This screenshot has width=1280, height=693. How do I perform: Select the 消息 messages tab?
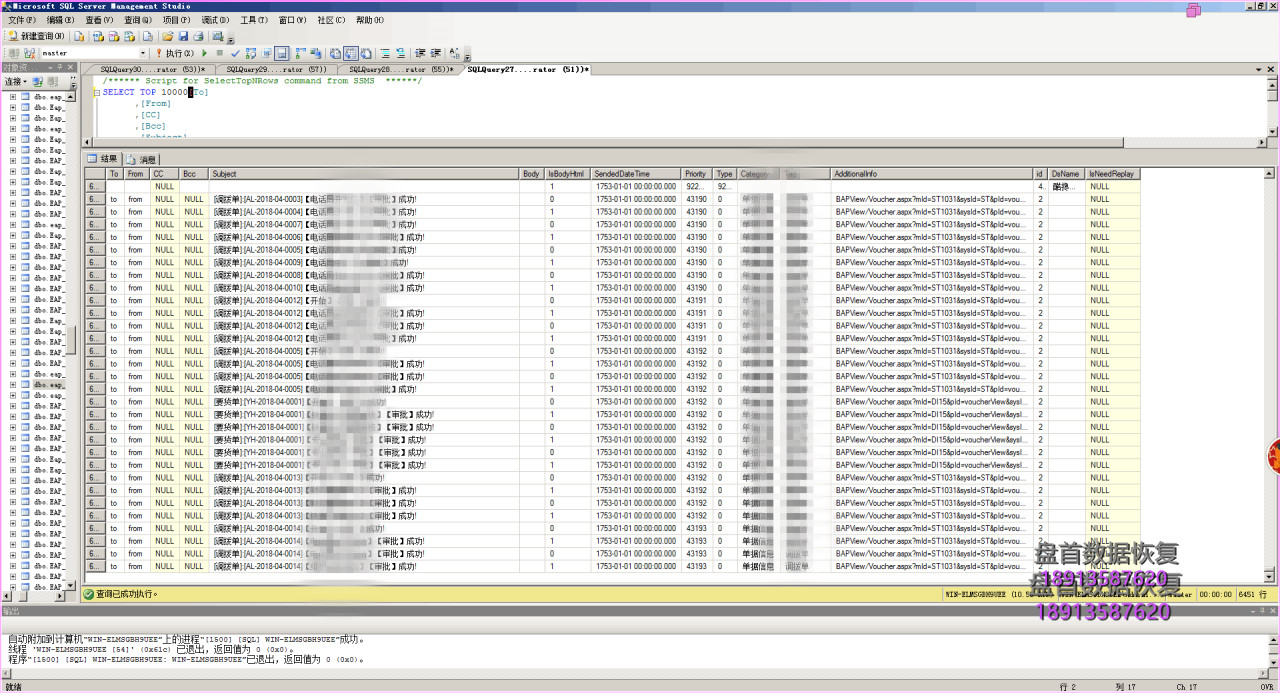(141, 159)
